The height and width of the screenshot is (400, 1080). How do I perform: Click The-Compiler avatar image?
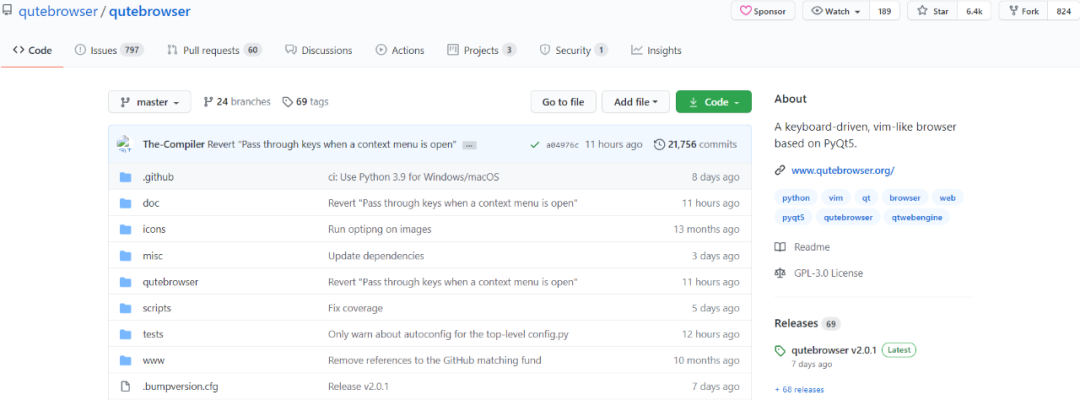(125, 145)
